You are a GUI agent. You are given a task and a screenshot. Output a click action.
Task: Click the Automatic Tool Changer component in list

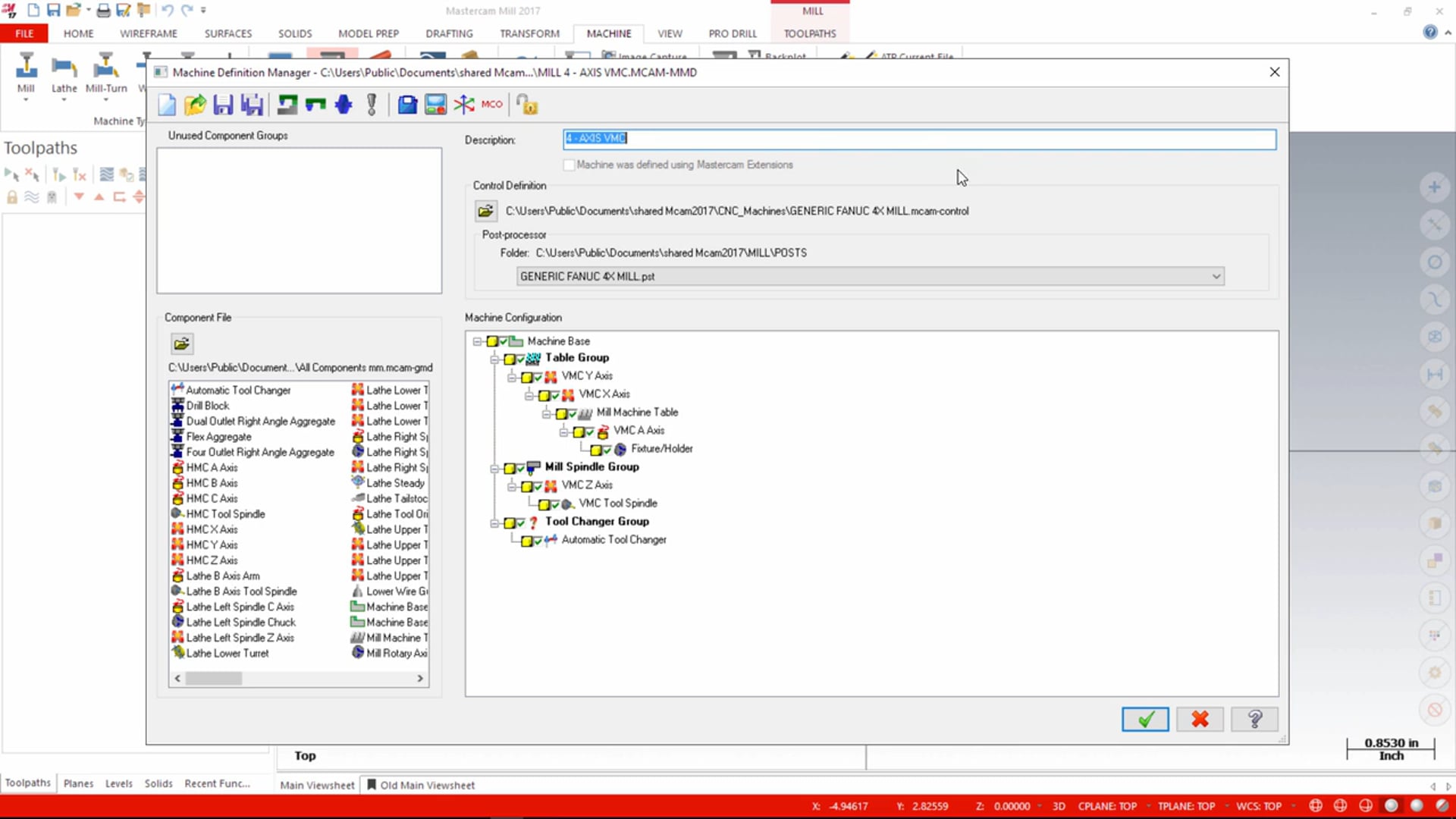coord(231,390)
